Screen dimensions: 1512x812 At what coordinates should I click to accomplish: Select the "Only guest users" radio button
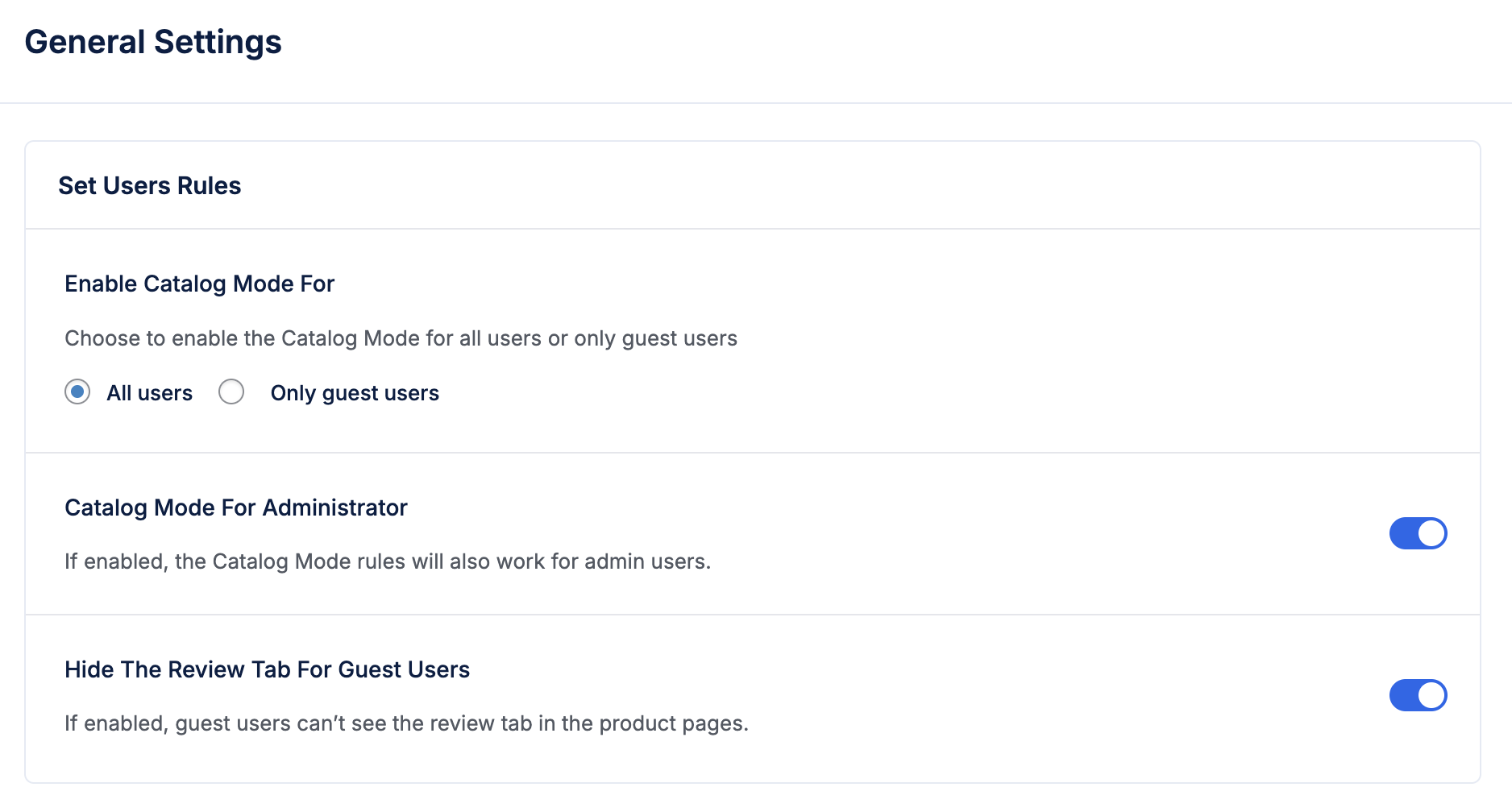231,392
